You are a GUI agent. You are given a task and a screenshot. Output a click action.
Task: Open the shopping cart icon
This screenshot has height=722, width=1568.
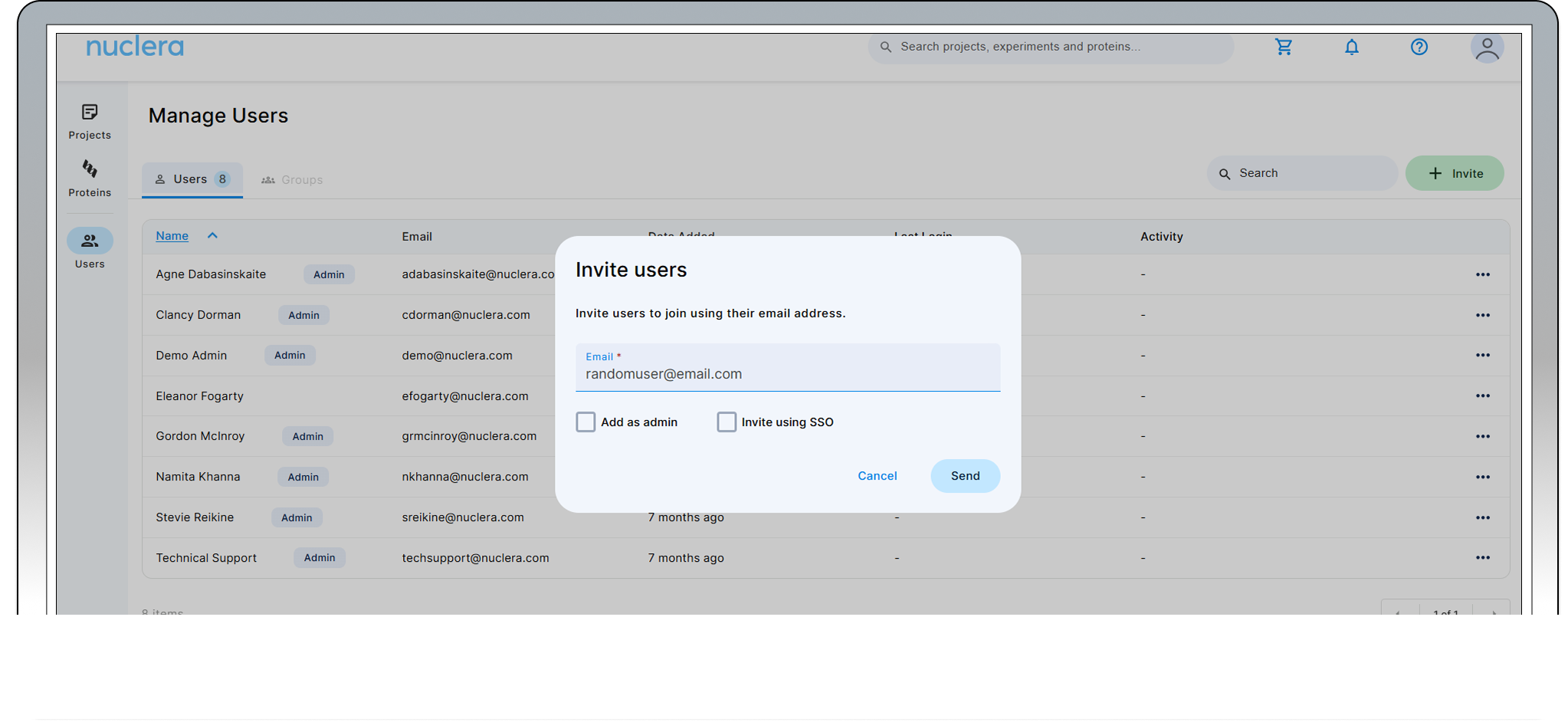point(1284,47)
